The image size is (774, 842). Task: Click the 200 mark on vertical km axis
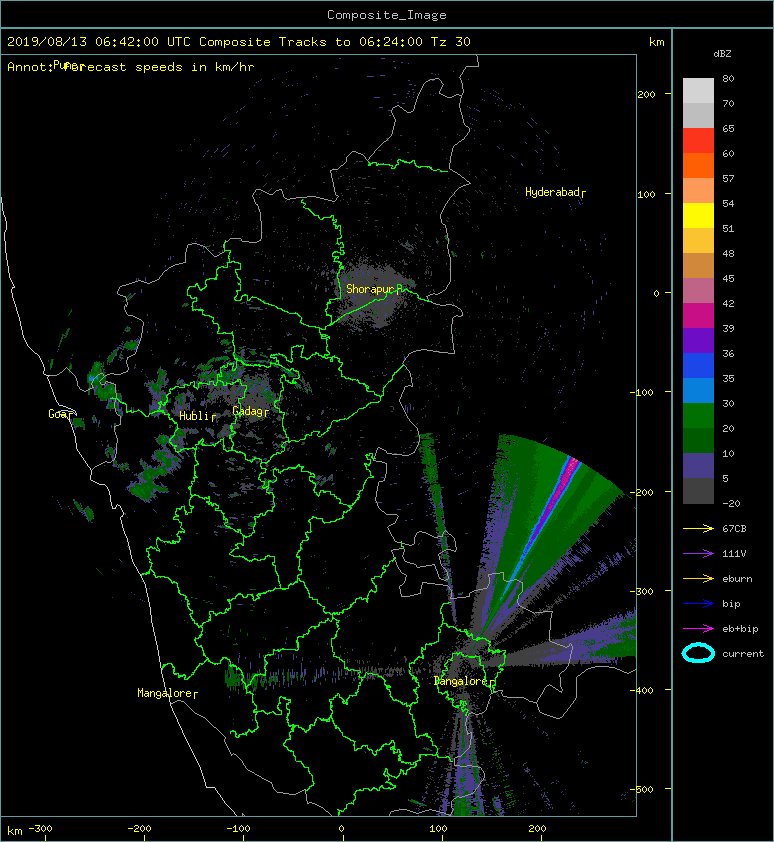646,95
